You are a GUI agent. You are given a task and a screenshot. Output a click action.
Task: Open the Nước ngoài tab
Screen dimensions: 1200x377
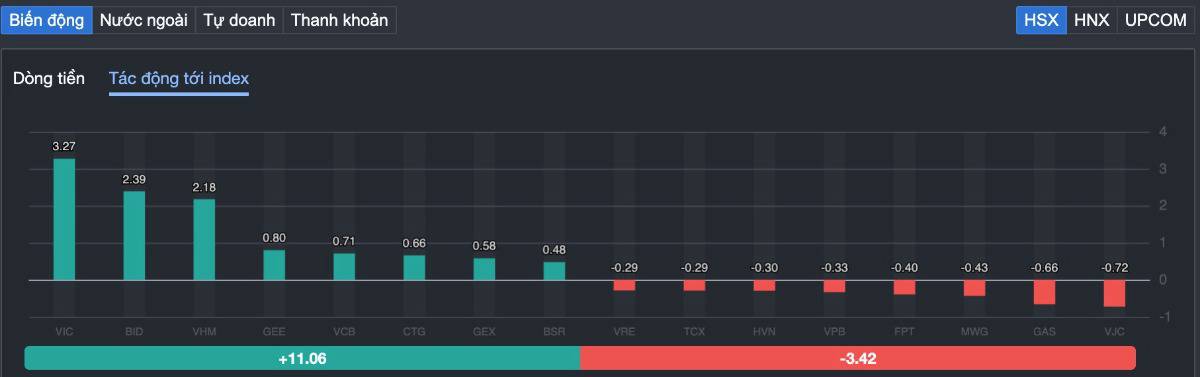point(144,20)
